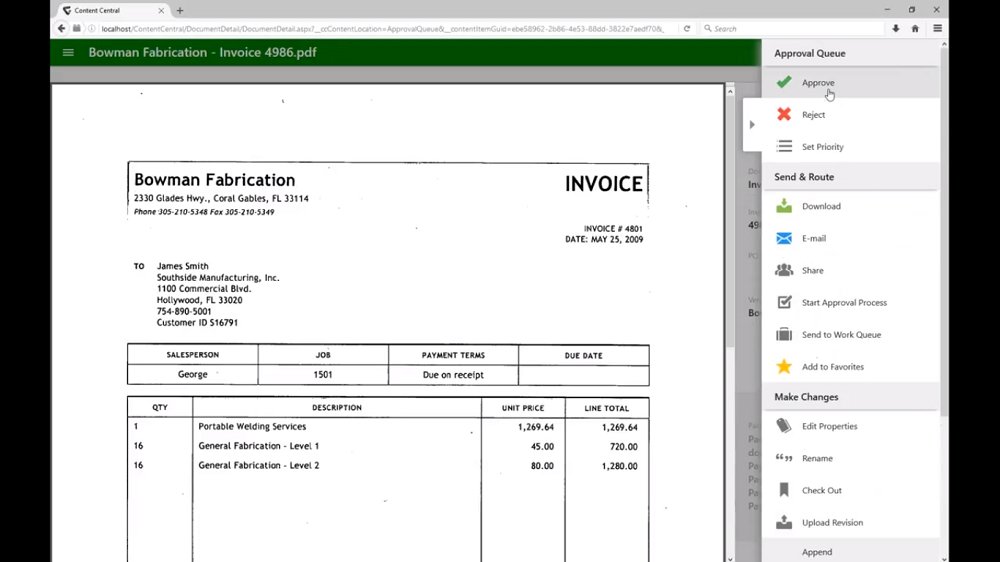Open browser downloads arrow icon
Viewport: 1000px width, 562px height.
(895, 29)
